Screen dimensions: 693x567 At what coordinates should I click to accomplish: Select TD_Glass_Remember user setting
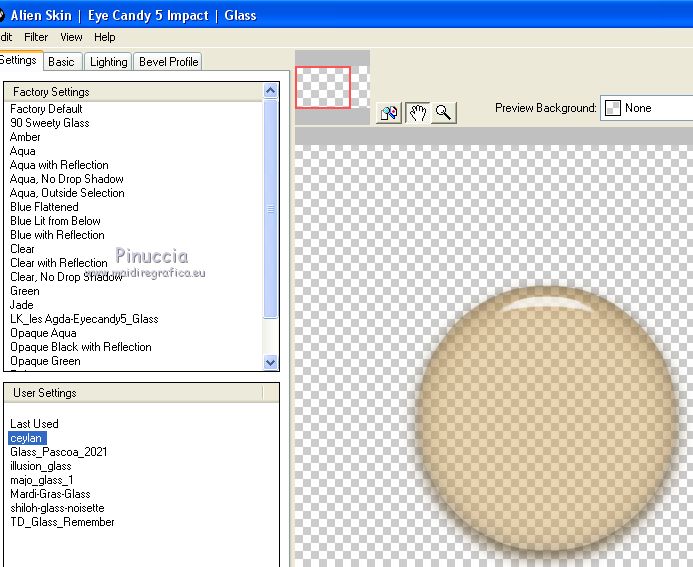point(62,522)
